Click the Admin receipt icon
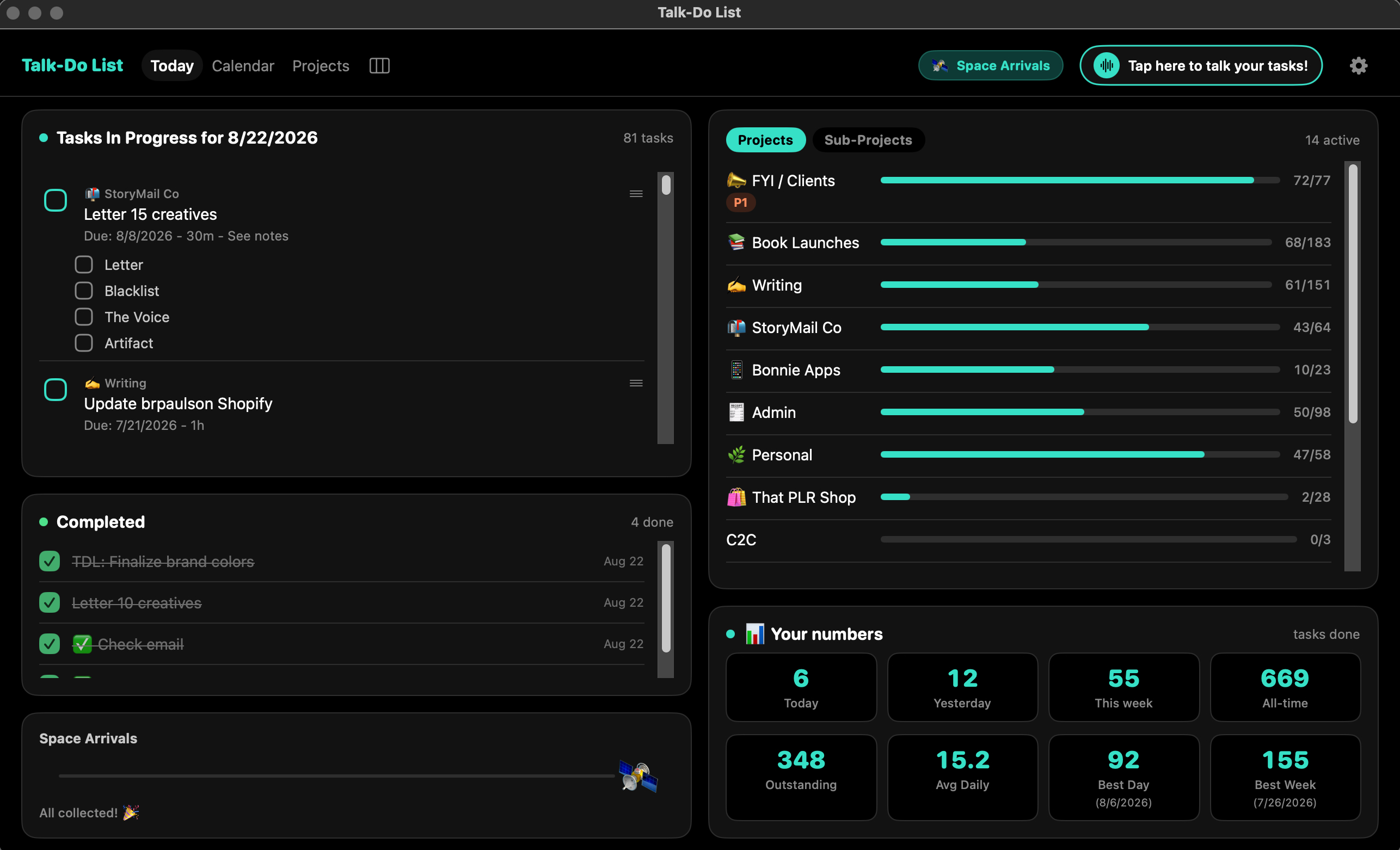 point(736,412)
